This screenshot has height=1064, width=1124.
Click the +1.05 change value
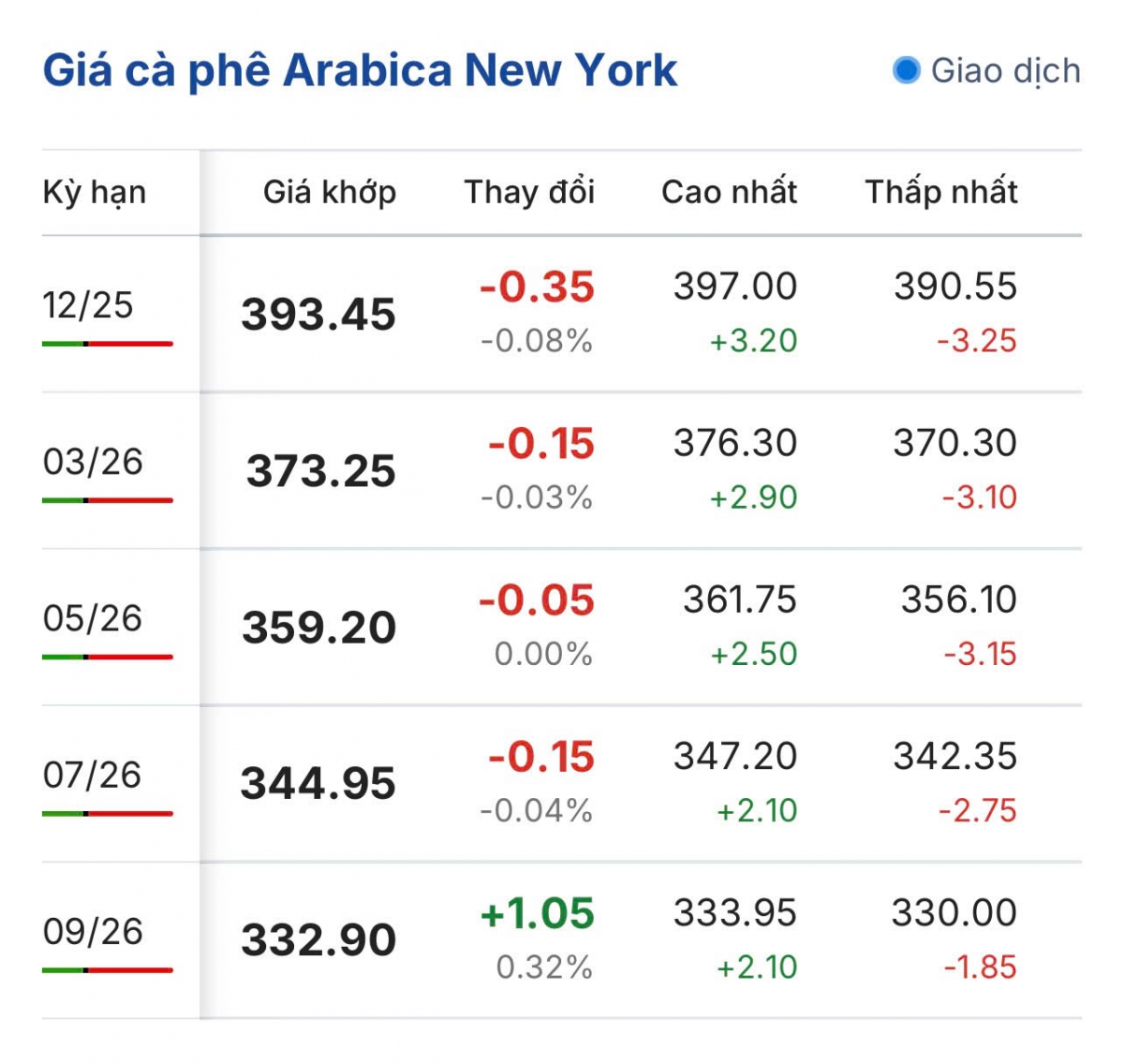coord(537,914)
